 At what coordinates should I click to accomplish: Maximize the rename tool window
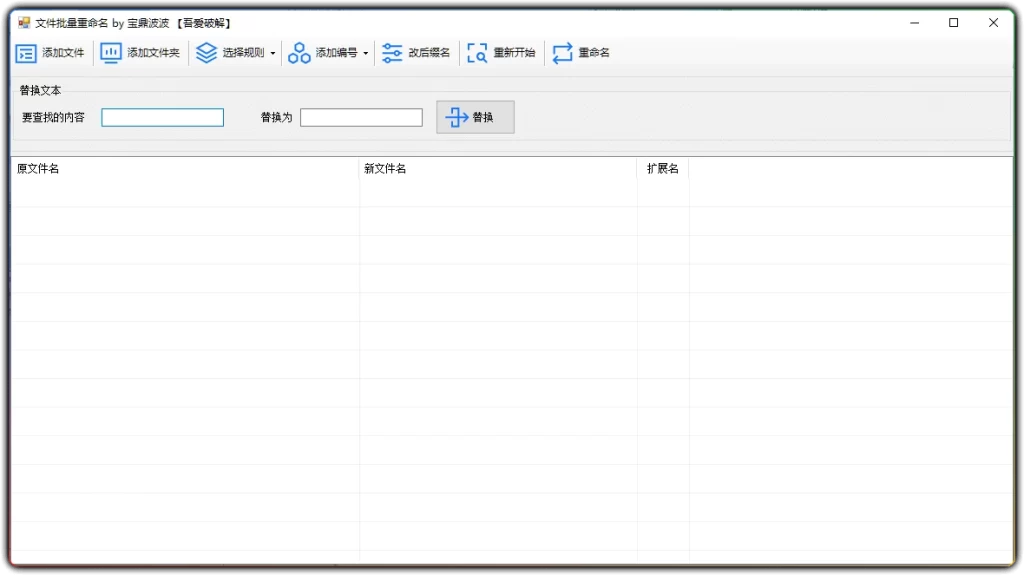point(953,23)
